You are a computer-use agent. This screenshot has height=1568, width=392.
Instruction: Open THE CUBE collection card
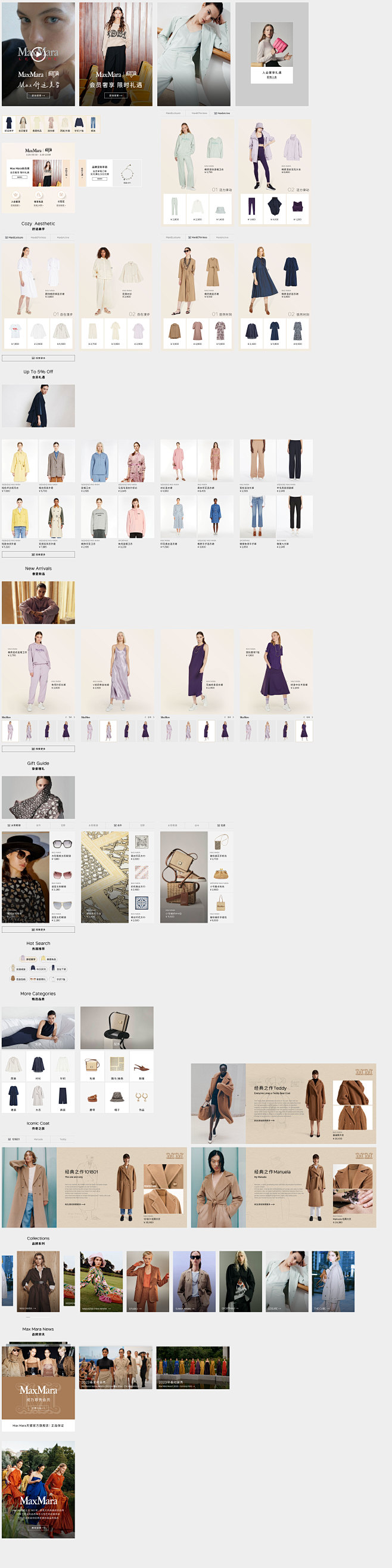333,1282
